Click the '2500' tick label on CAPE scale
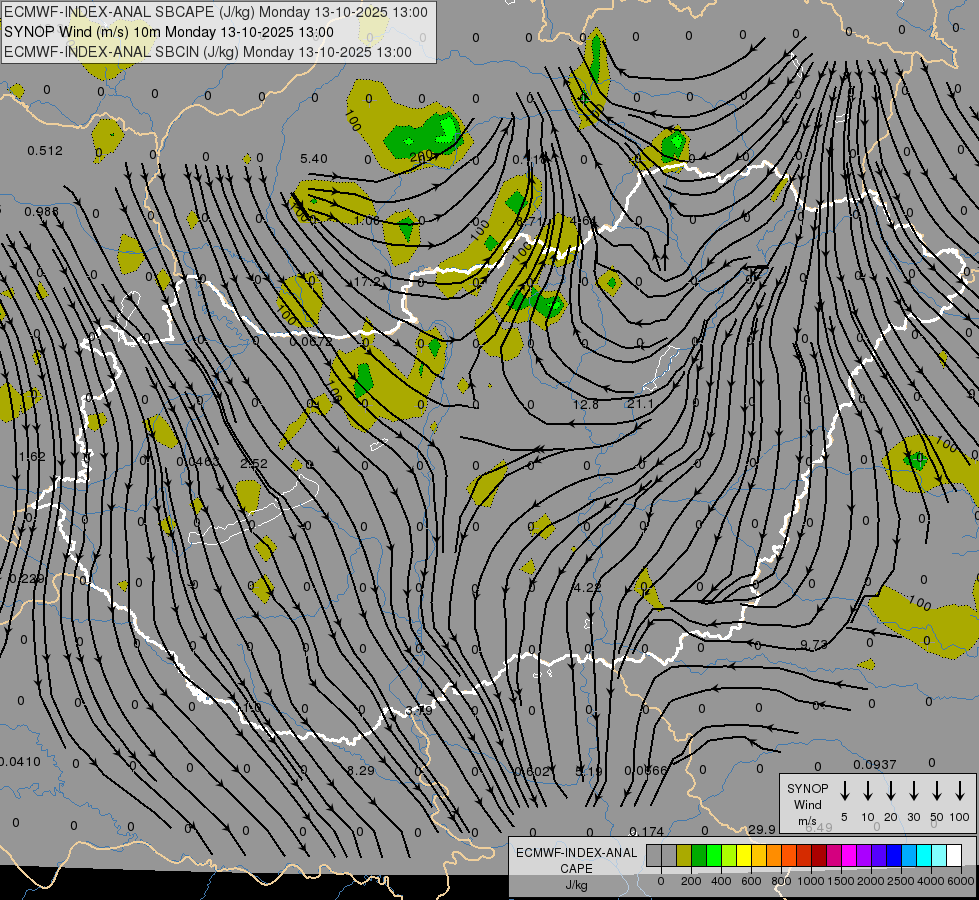This screenshot has height=900, width=979. (x=901, y=881)
